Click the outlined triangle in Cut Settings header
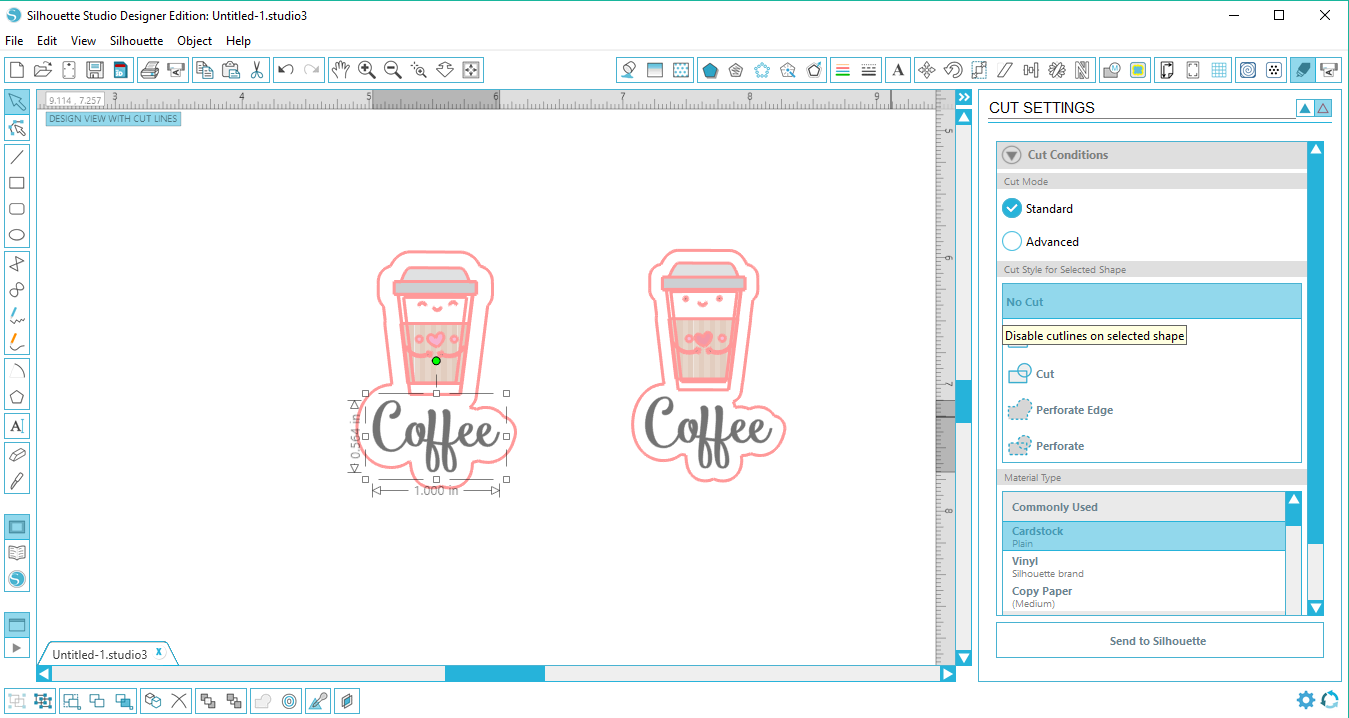This screenshot has width=1349, height=718. click(x=1323, y=108)
